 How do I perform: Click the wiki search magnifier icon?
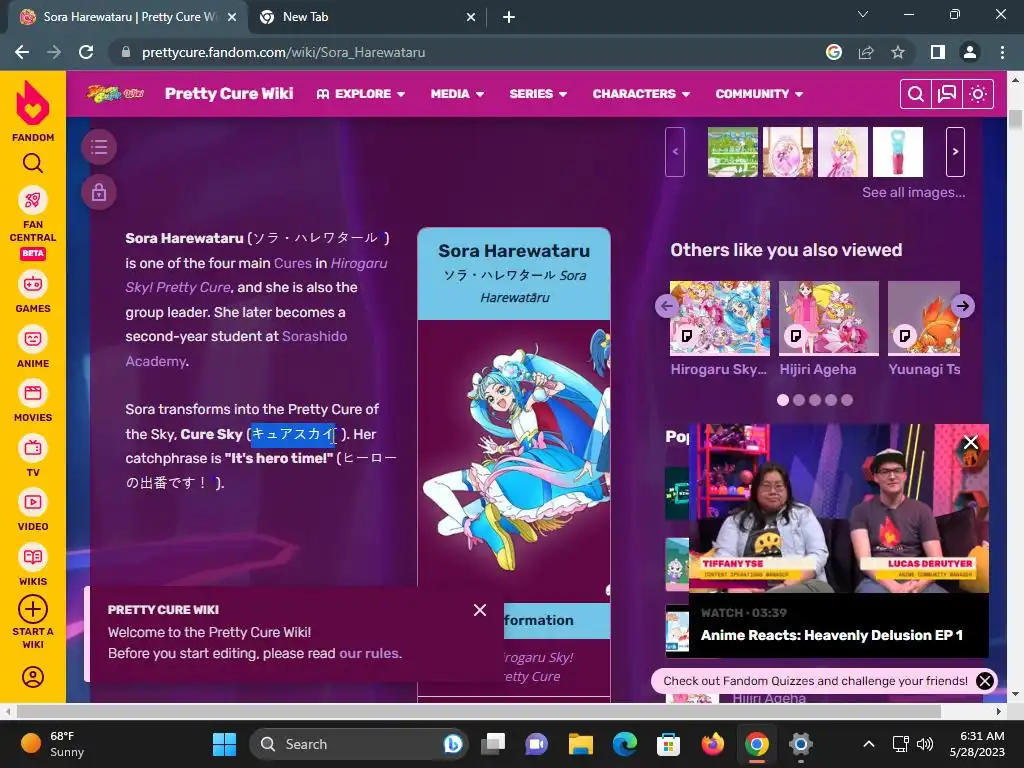(916, 94)
